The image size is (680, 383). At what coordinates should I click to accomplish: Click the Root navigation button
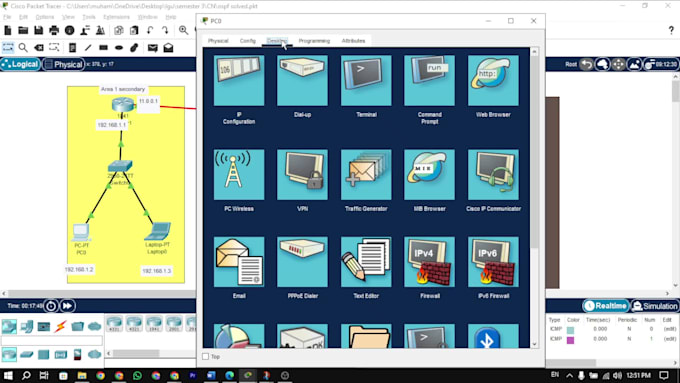tap(571, 64)
